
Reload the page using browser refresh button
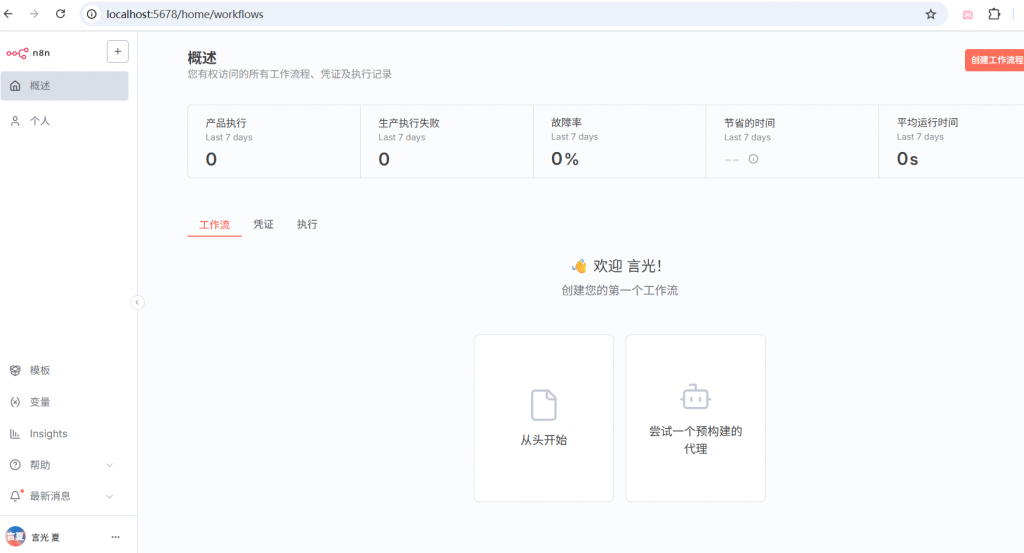click(x=60, y=15)
